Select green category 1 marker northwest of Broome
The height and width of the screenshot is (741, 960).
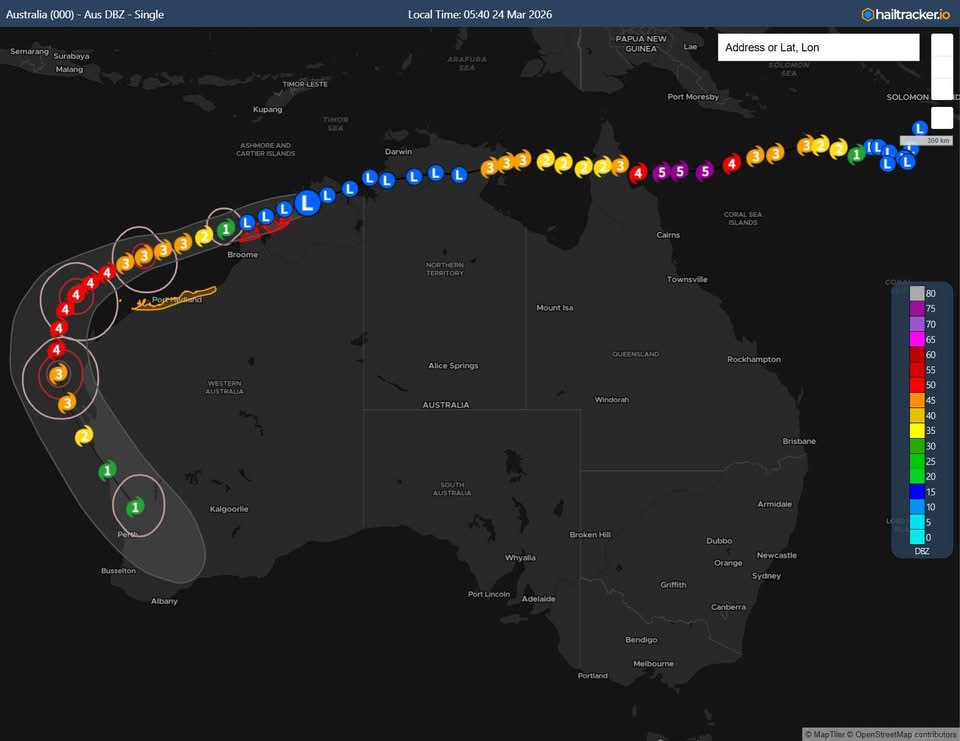(x=226, y=229)
